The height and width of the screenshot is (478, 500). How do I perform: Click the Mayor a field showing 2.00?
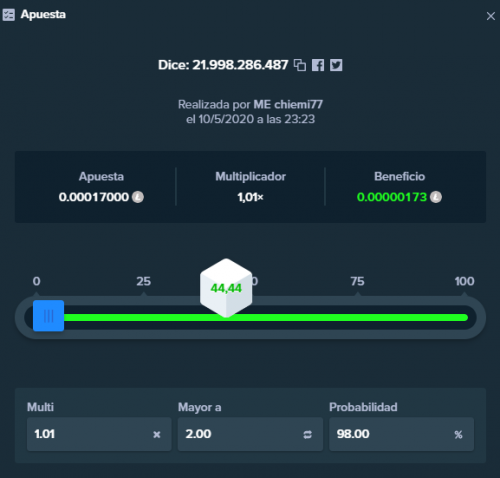click(x=250, y=434)
